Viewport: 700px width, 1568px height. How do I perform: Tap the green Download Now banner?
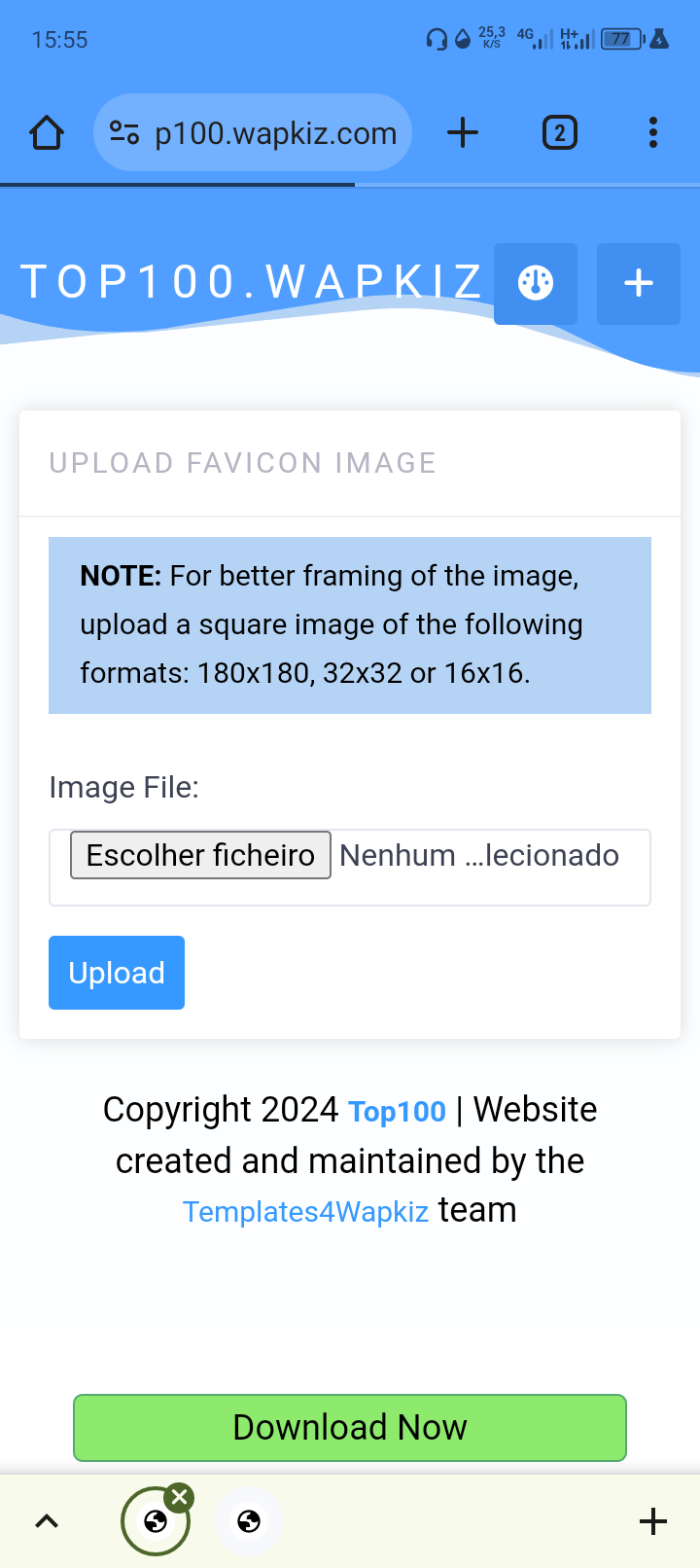(350, 1428)
